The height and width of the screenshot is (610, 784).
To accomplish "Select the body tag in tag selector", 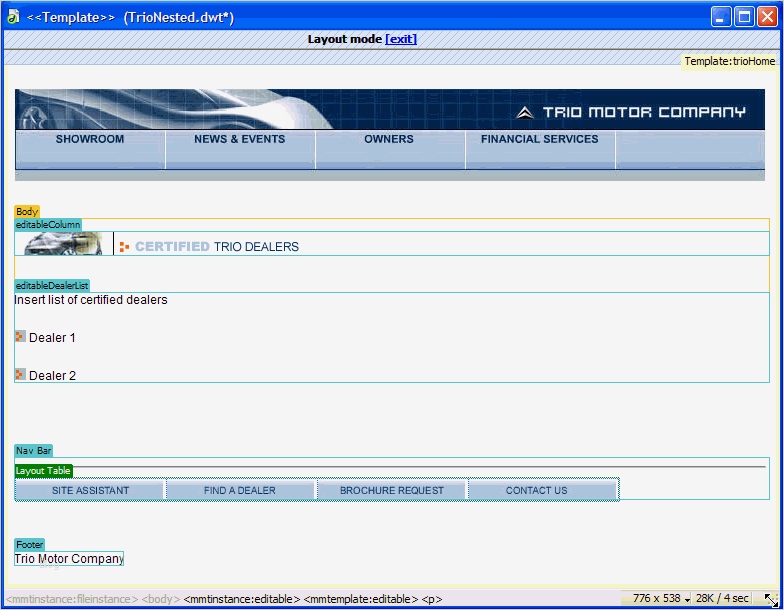I will coord(160,599).
